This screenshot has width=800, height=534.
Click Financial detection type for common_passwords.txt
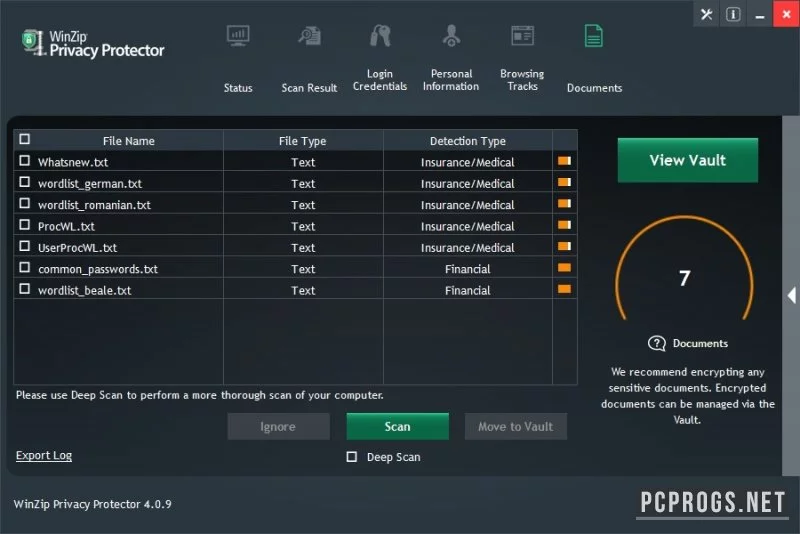coord(467,269)
